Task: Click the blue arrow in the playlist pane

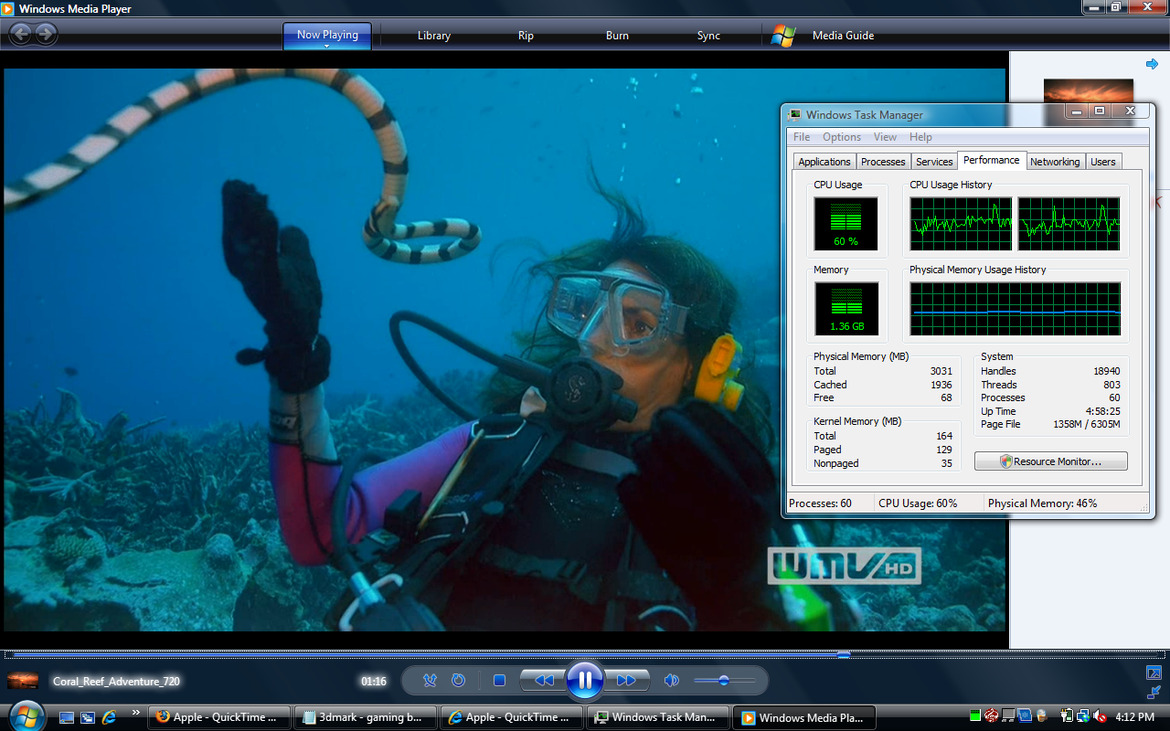Action: pos(1152,64)
